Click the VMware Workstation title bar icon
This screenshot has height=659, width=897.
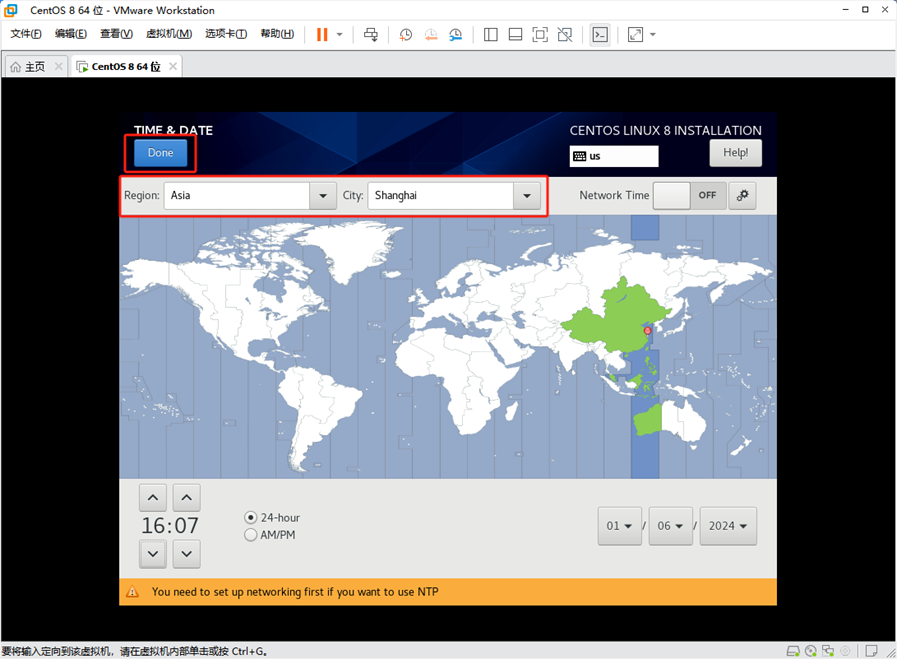[11, 10]
